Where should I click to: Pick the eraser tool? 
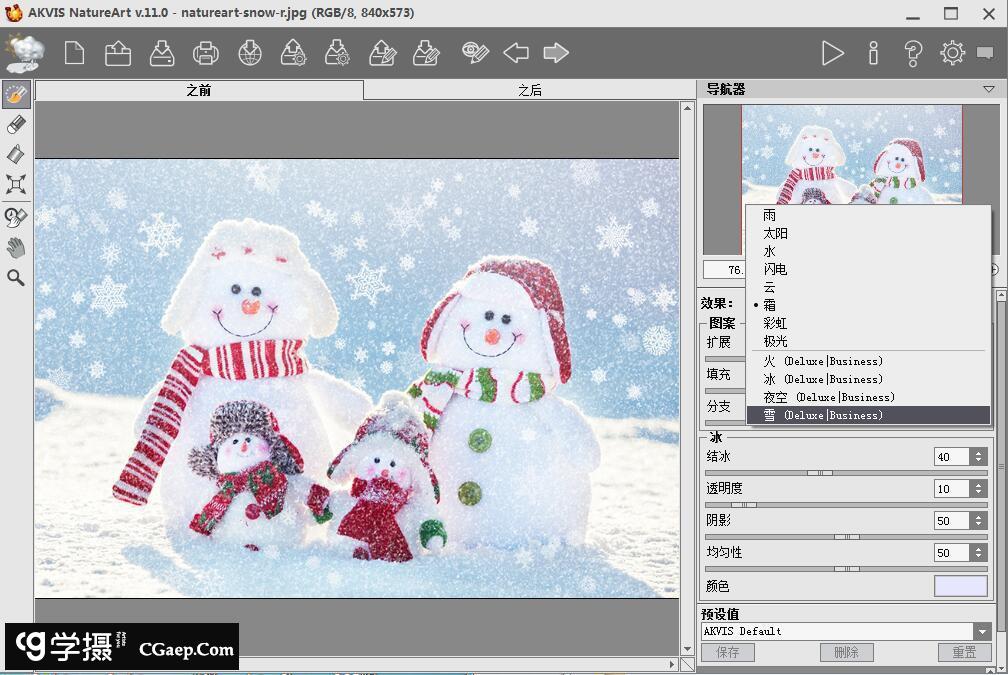[x=16, y=124]
